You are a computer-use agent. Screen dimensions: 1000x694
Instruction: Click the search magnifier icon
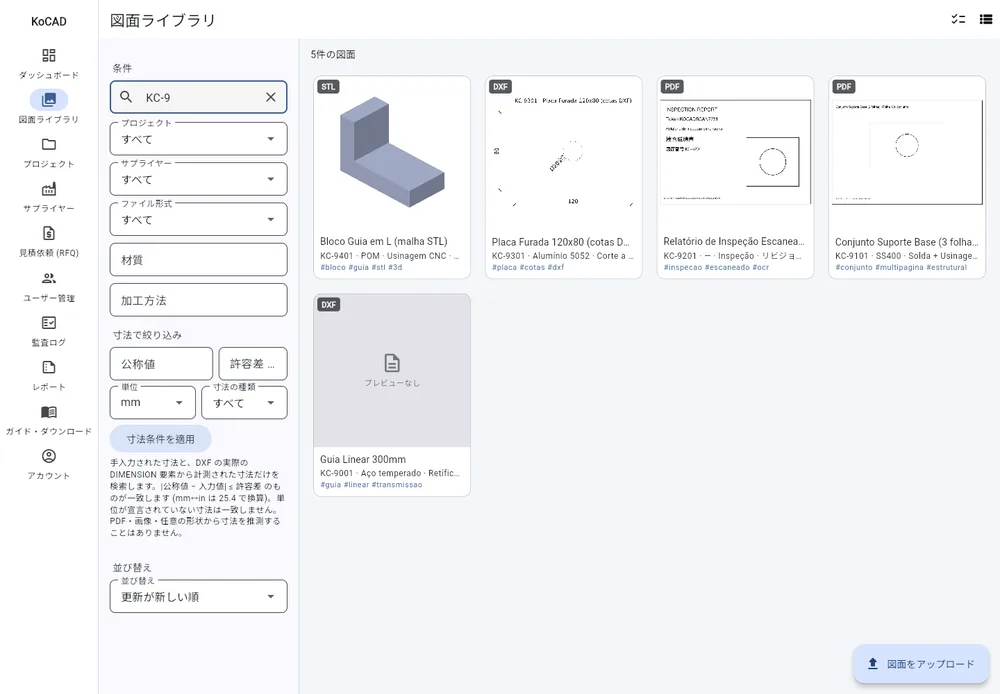pyautogui.click(x=126, y=97)
